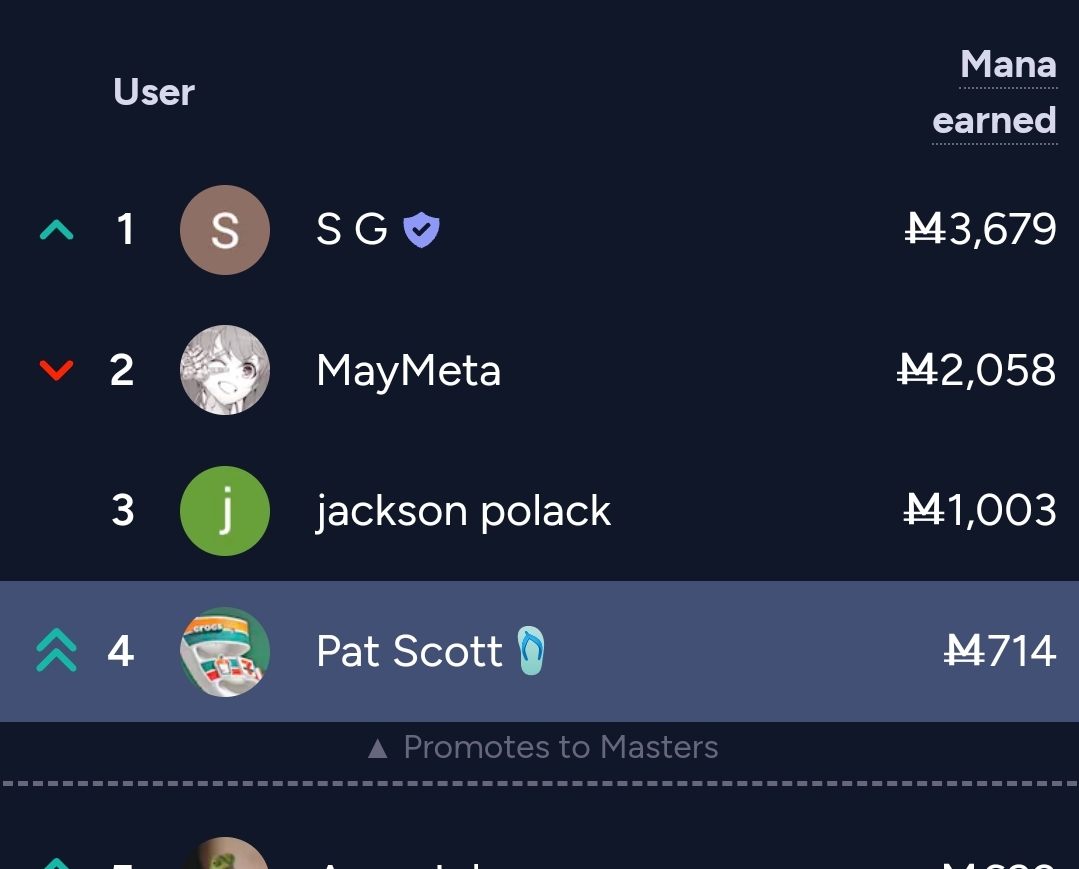This screenshot has height=869, width=1079.
Task: Click the green up arrow at rank 1
Action: coord(56,230)
